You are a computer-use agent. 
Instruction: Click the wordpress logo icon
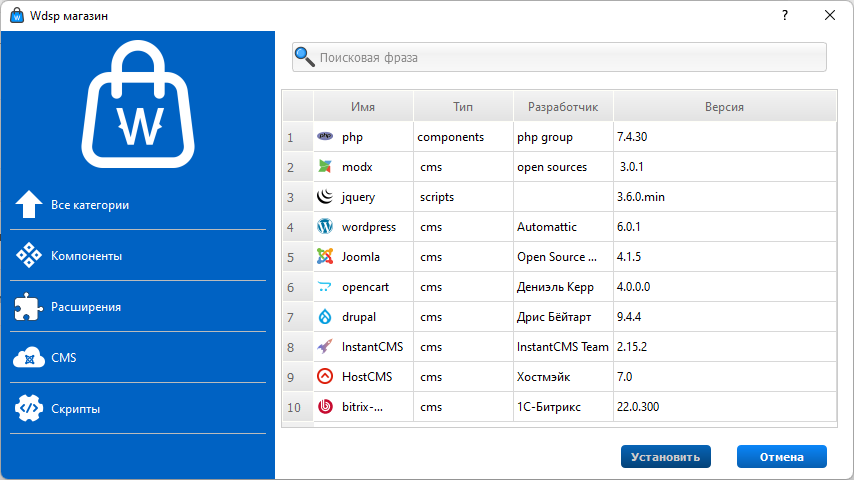click(x=325, y=226)
